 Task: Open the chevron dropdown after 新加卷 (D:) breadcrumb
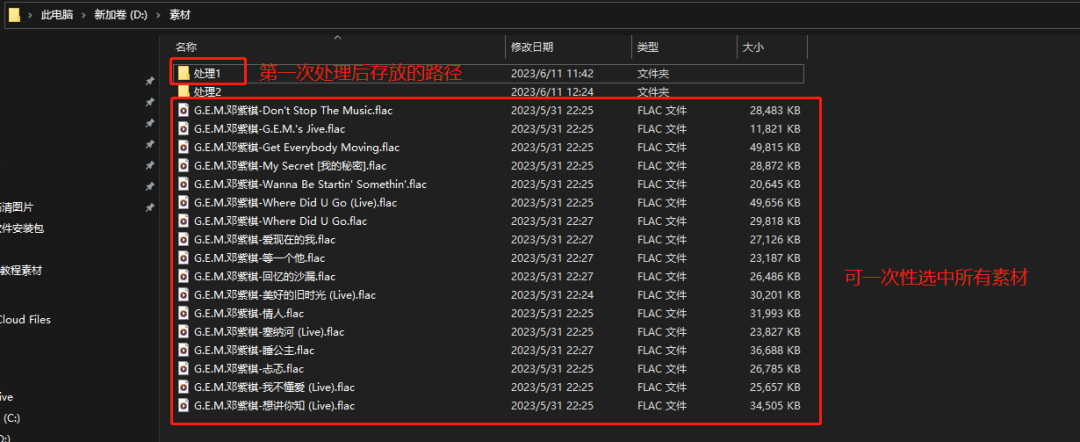(158, 14)
